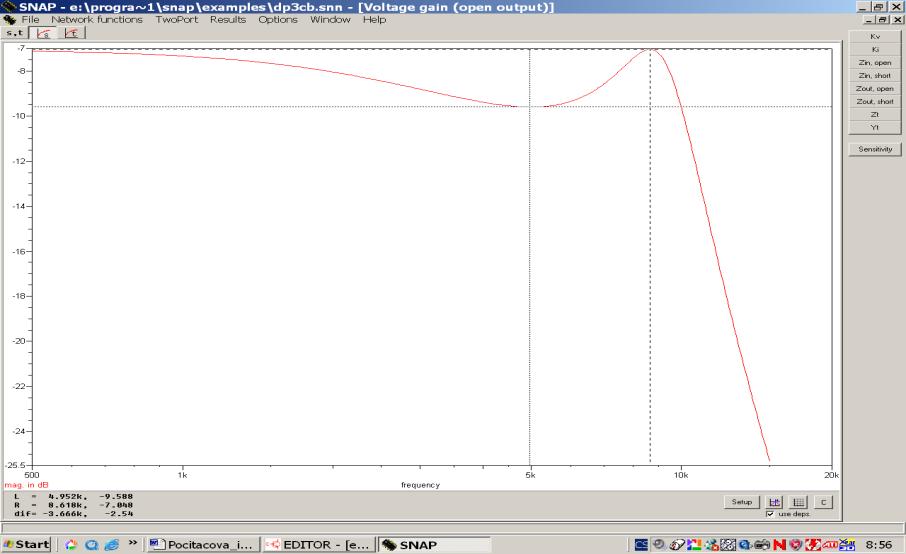906x554 pixels.
Task: Select the frequency-domain (s) plot tab
Action: coord(43,33)
